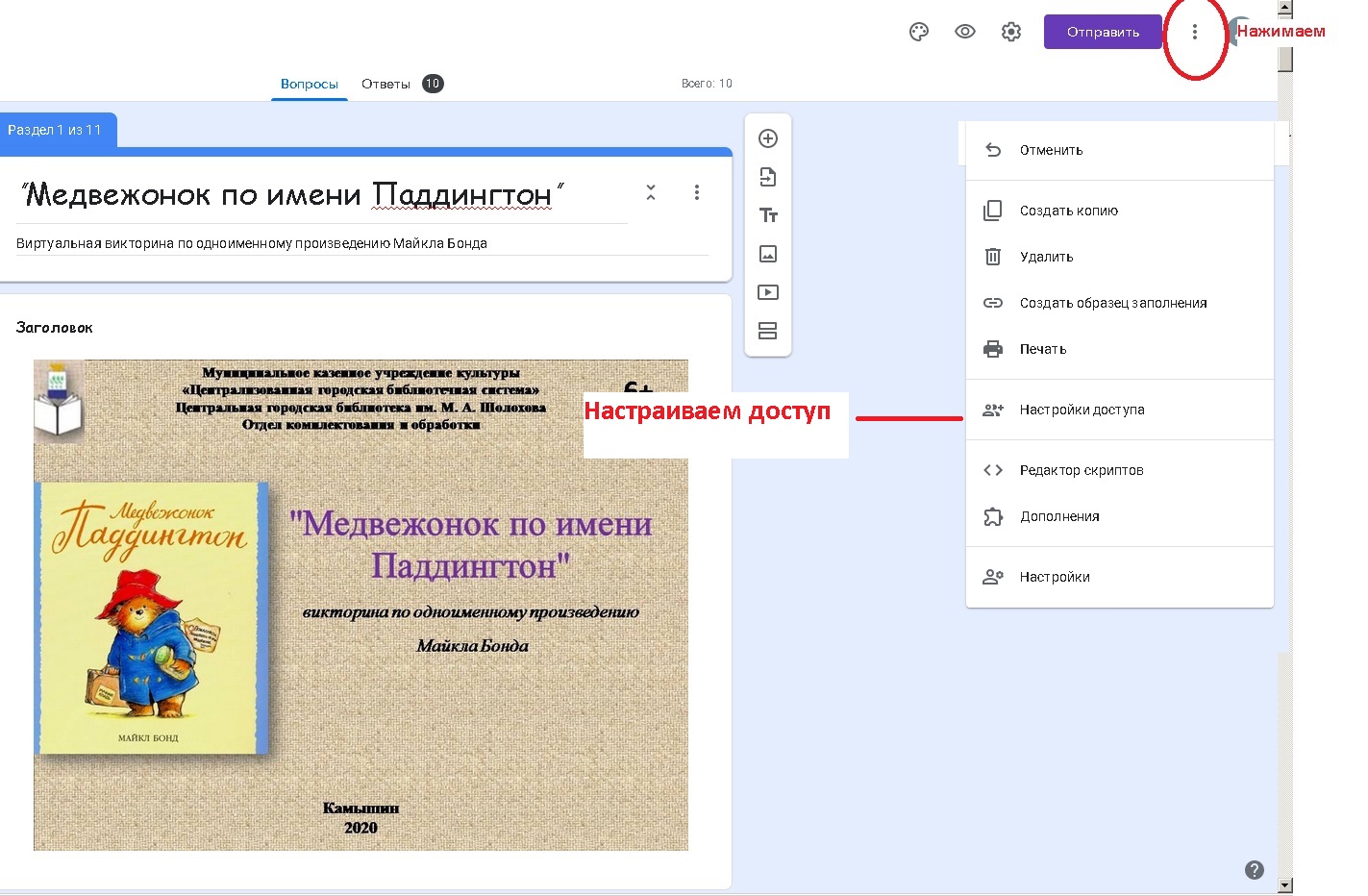Preview the form with the eye icon

[965, 32]
